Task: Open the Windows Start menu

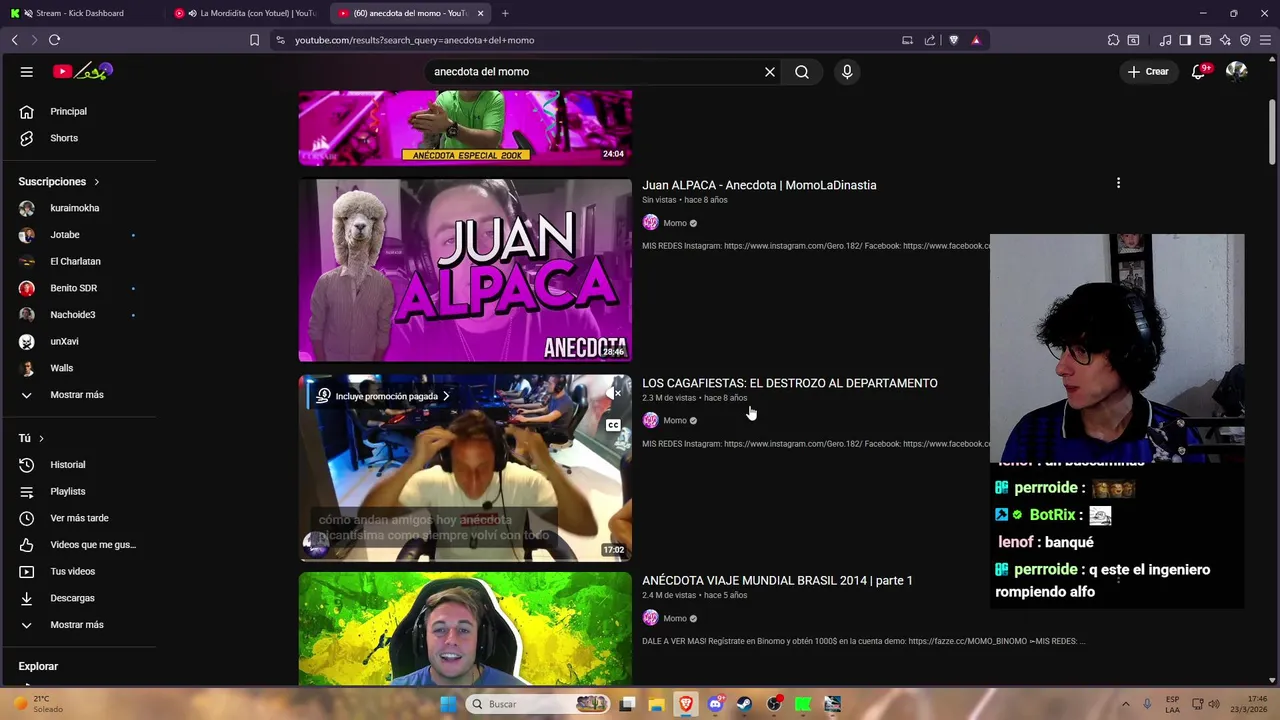Action: click(449, 704)
